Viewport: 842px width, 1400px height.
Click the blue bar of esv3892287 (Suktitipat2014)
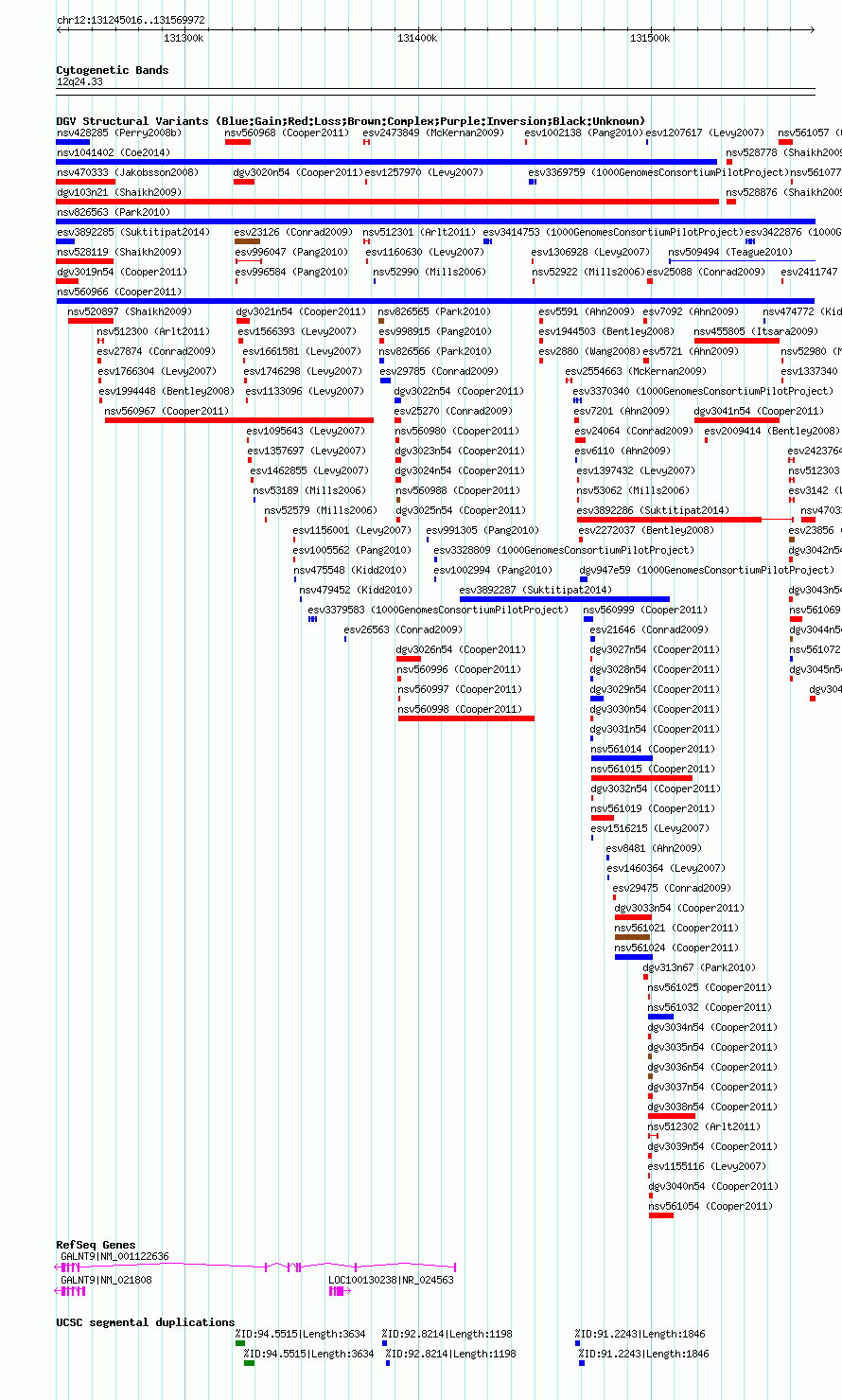click(x=565, y=599)
